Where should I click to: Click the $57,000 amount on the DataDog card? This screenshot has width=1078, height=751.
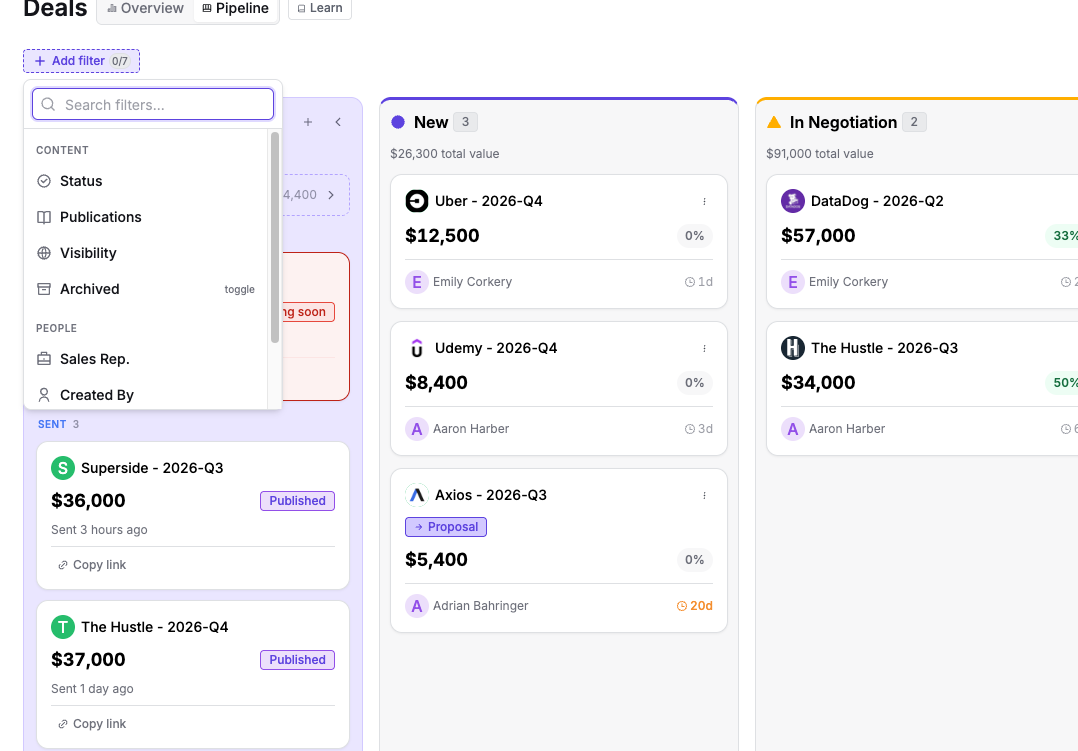tap(818, 236)
